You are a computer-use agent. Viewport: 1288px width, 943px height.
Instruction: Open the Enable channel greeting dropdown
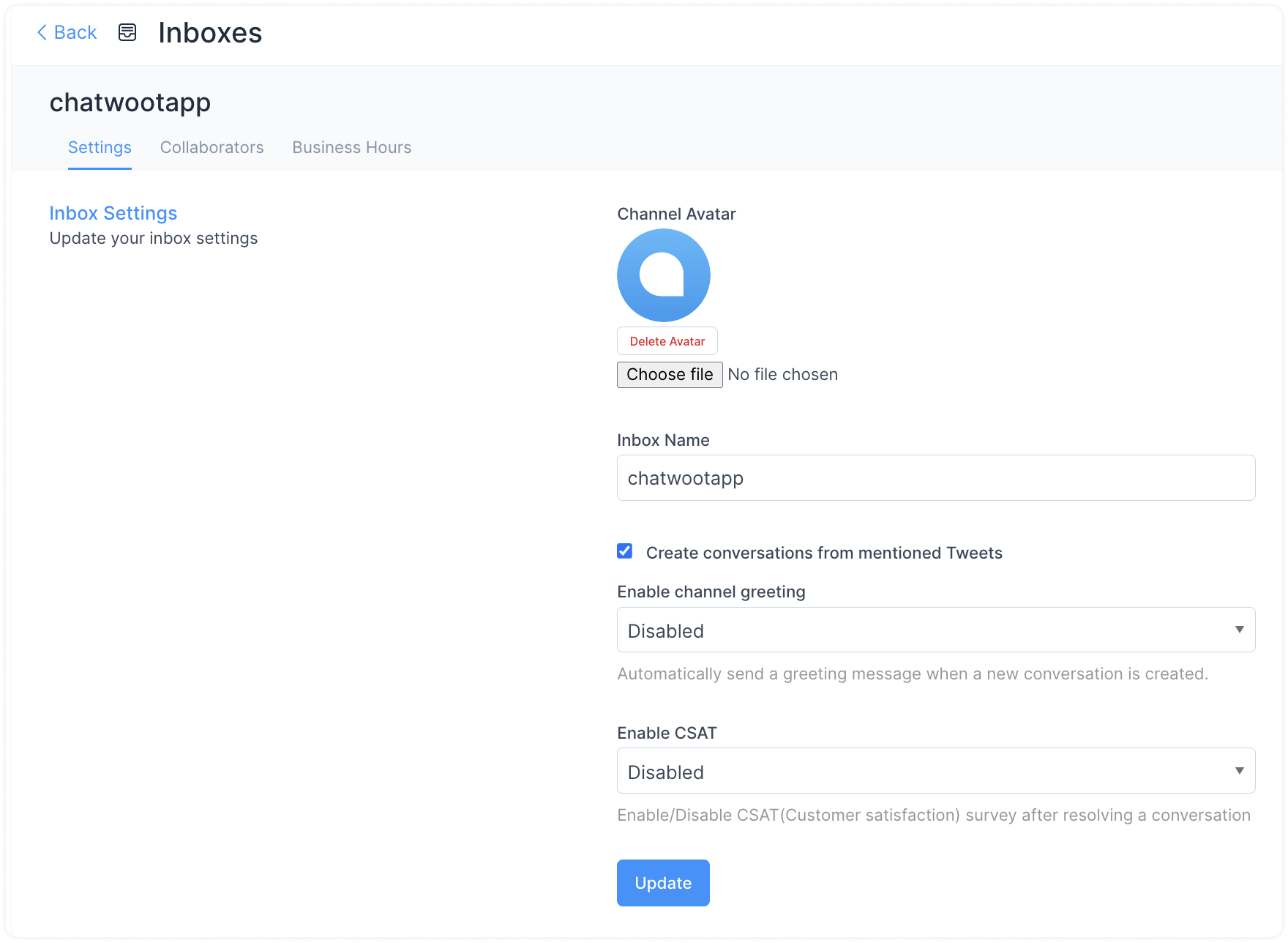[x=936, y=630]
